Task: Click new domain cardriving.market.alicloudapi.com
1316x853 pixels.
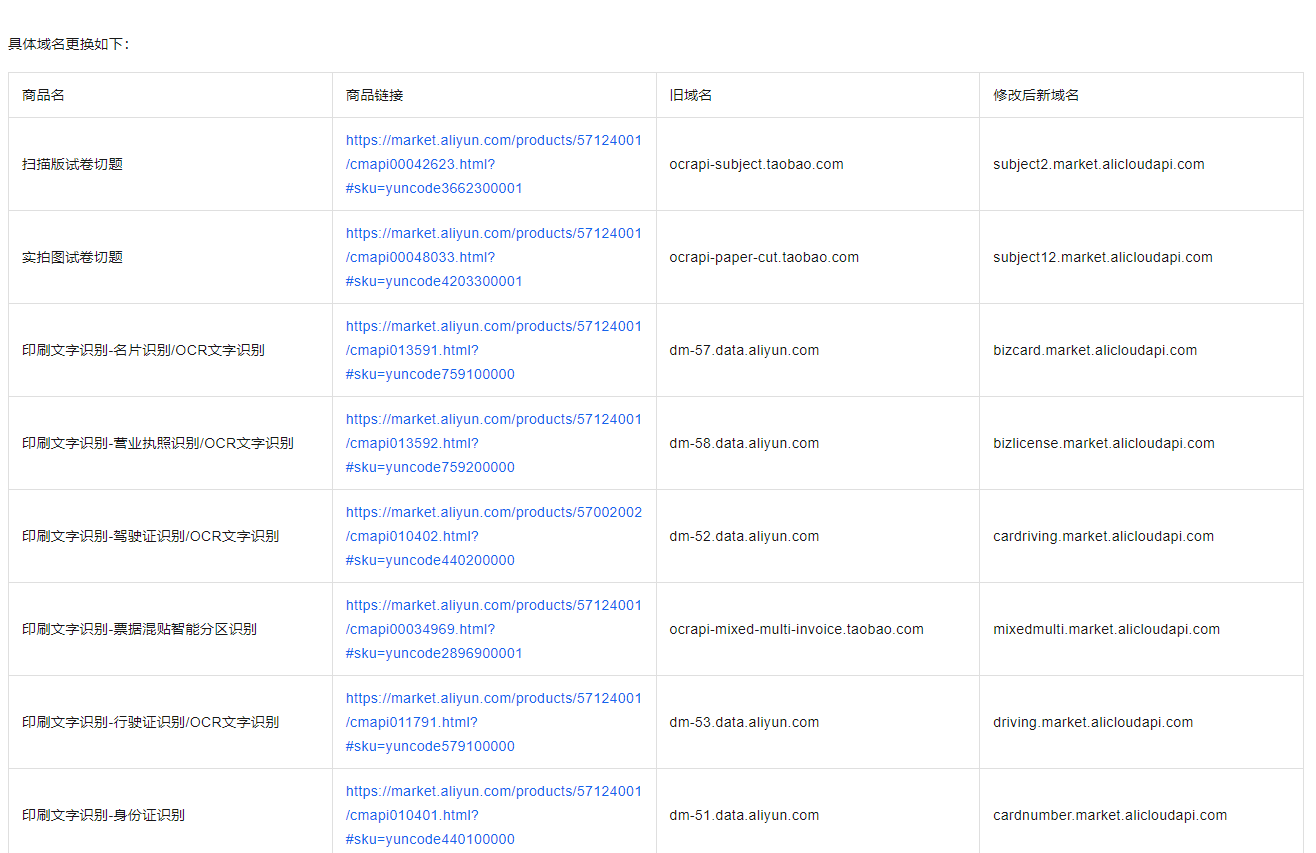Action: click(1104, 536)
